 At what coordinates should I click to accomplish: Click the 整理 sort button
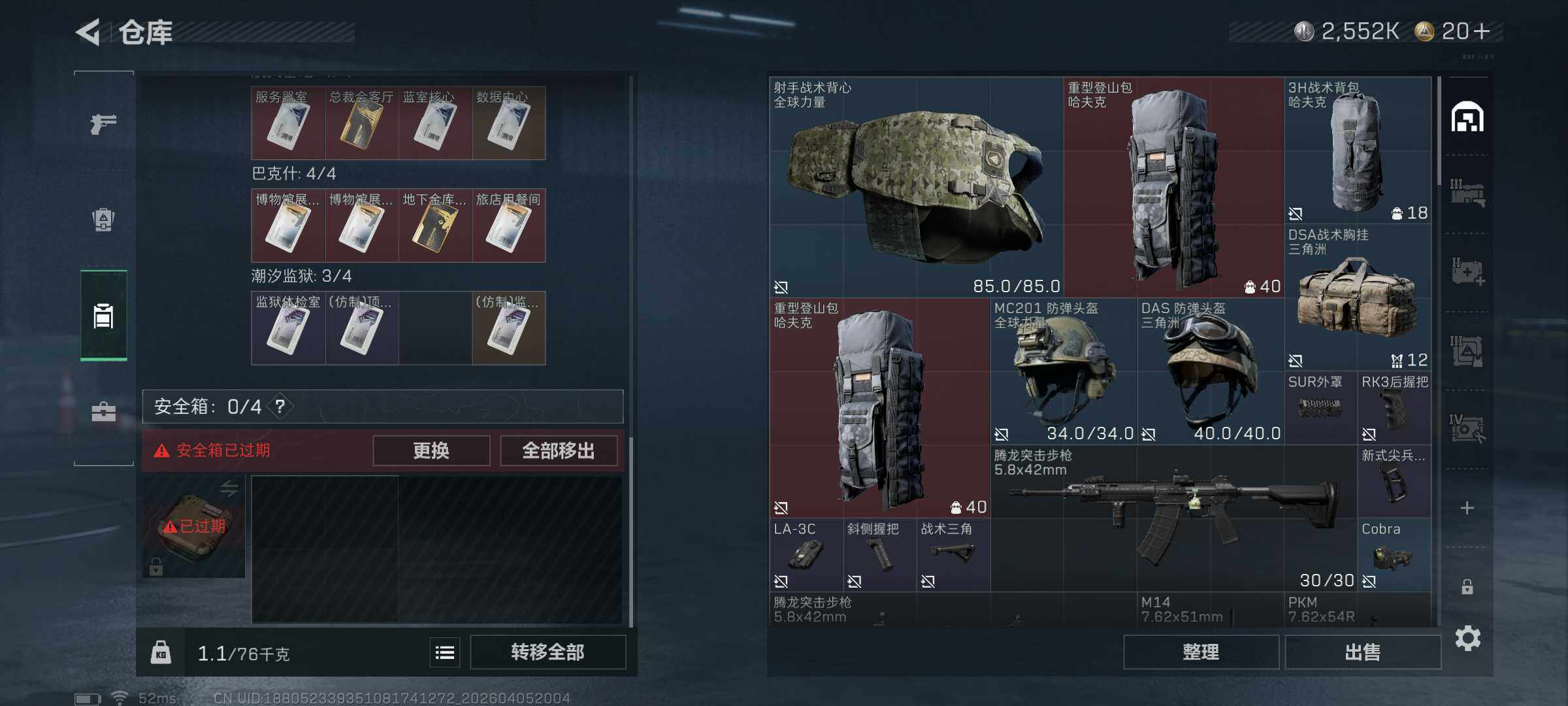1201,652
